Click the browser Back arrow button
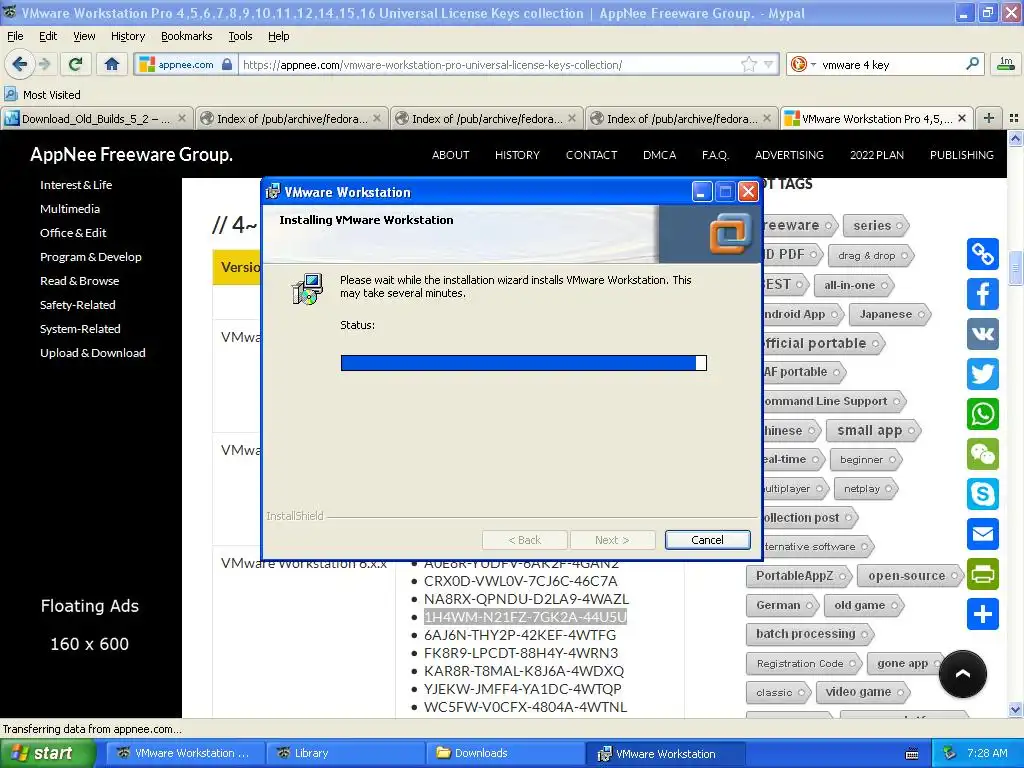Image resolution: width=1024 pixels, height=768 pixels. click(x=20, y=64)
